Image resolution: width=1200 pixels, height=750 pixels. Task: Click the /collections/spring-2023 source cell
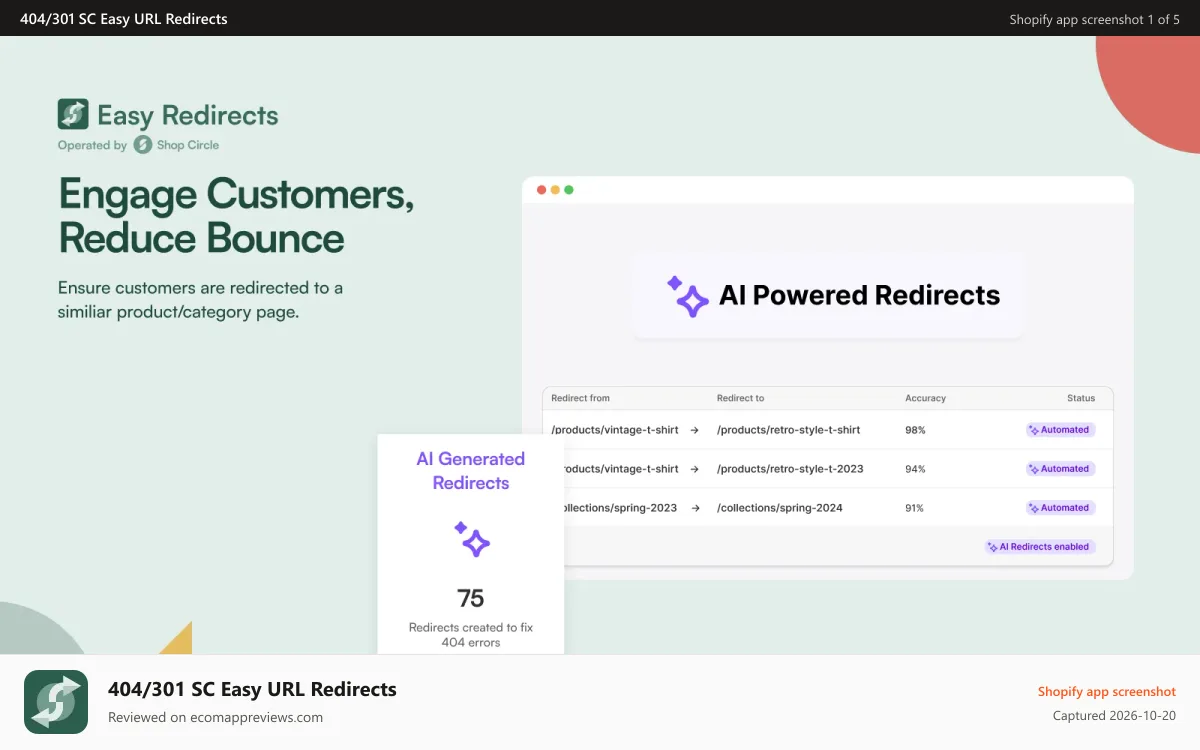point(620,508)
